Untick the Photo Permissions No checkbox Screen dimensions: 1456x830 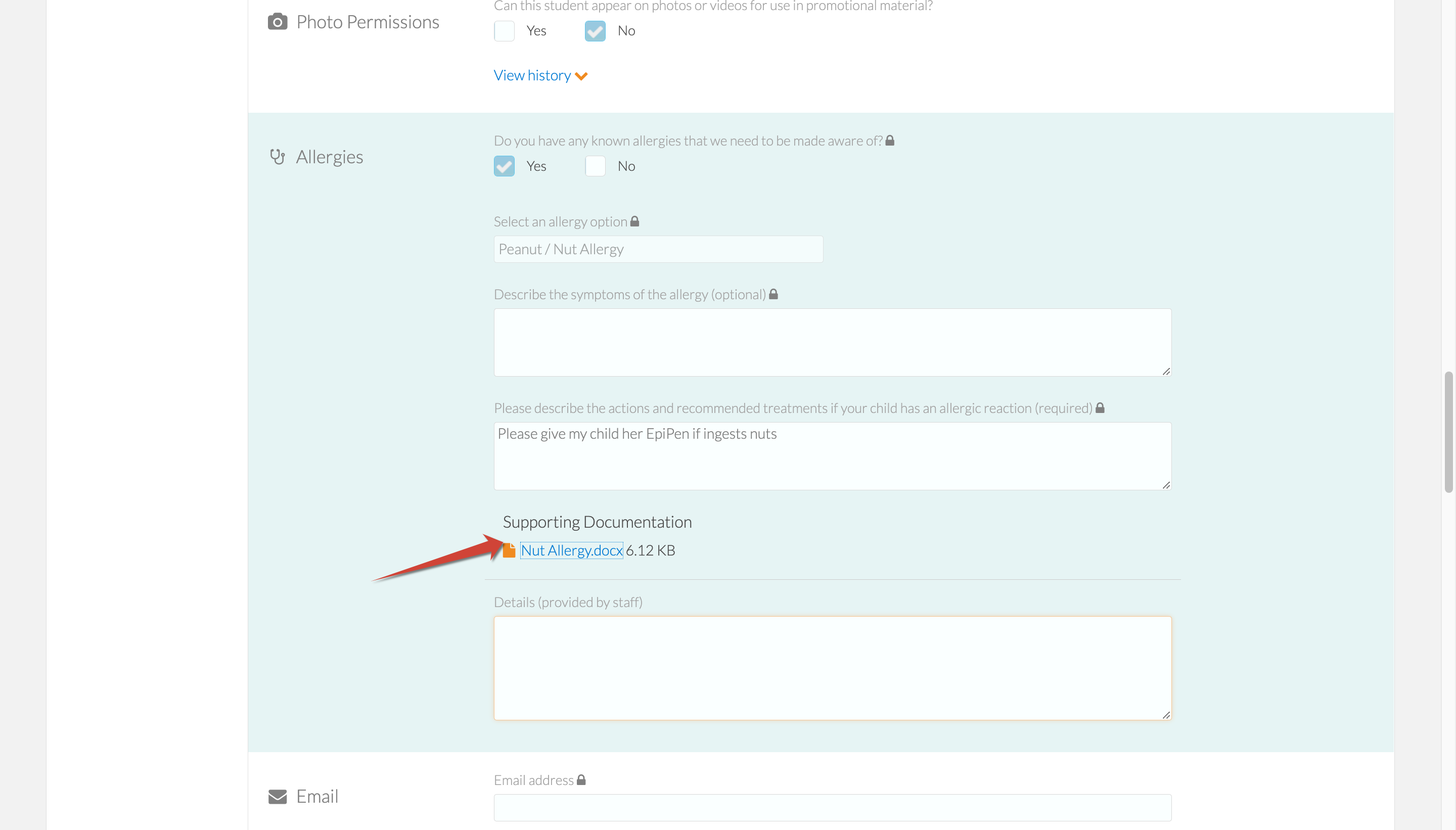click(595, 31)
